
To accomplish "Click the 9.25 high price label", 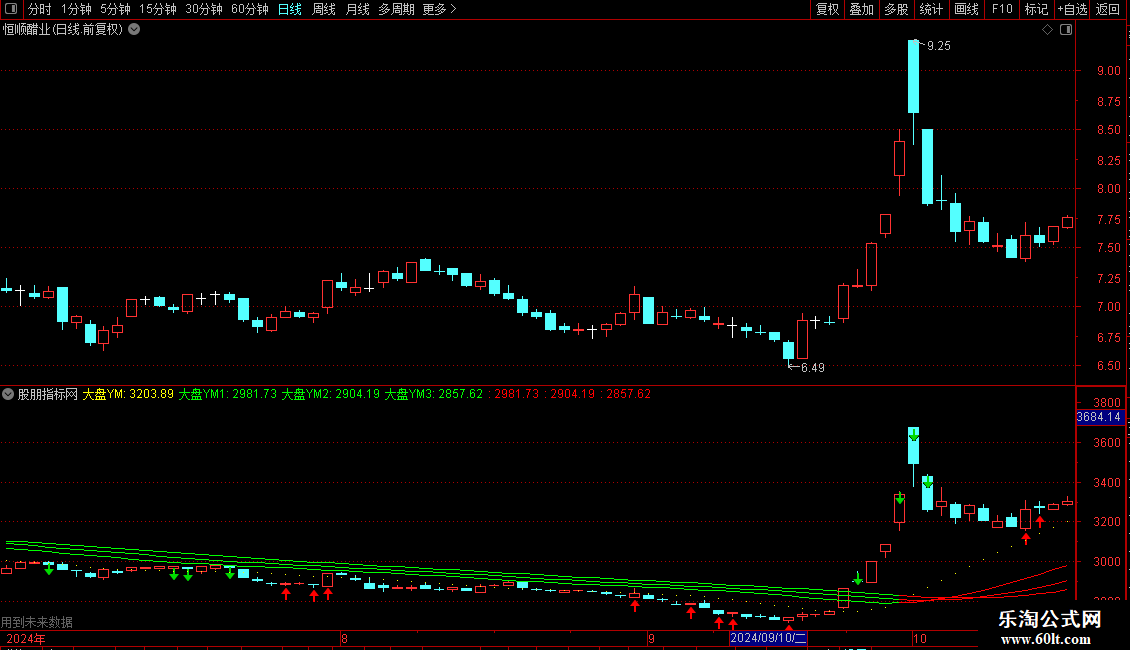I will coord(939,46).
